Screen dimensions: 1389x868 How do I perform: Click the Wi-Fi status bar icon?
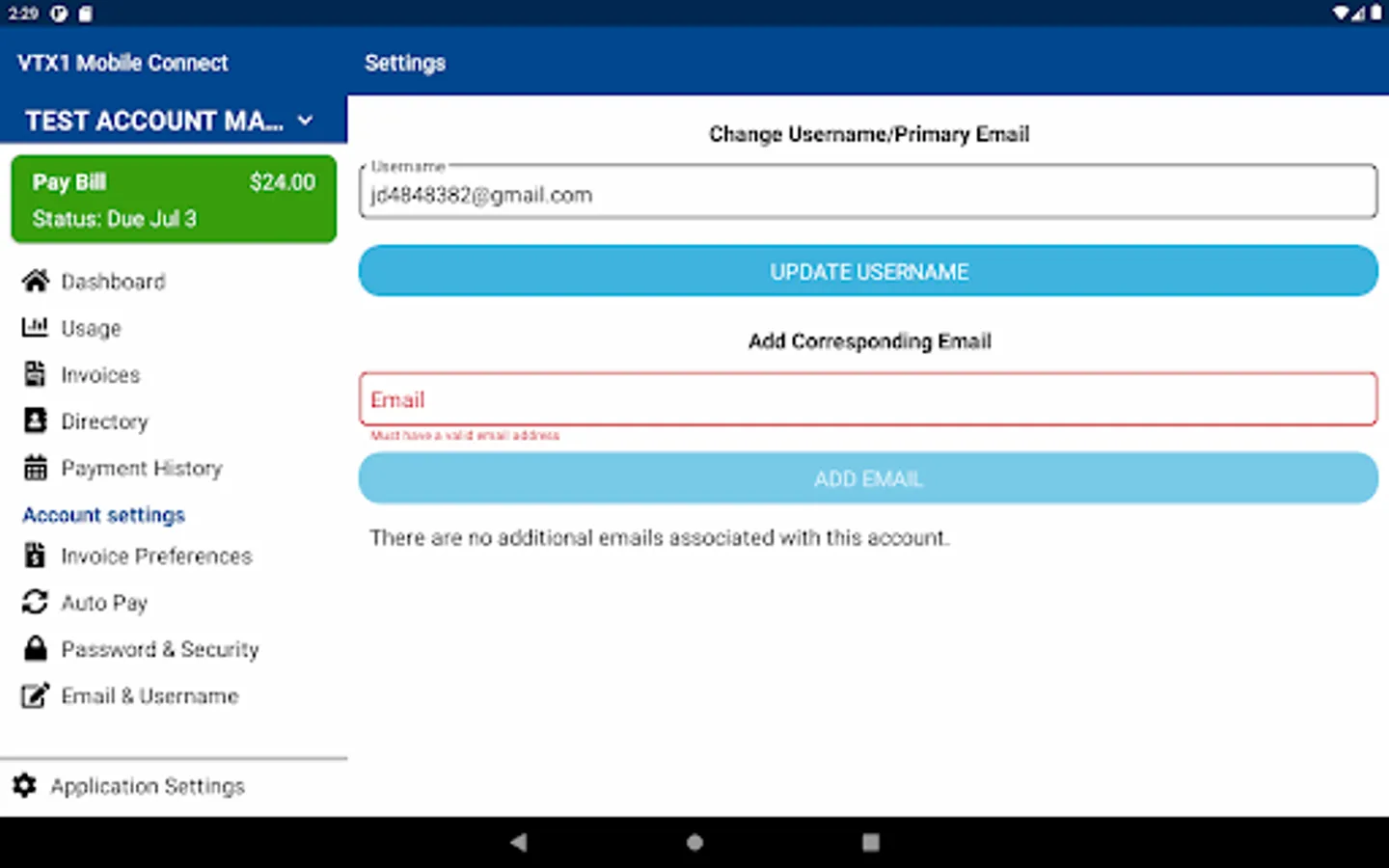tap(1342, 13)
